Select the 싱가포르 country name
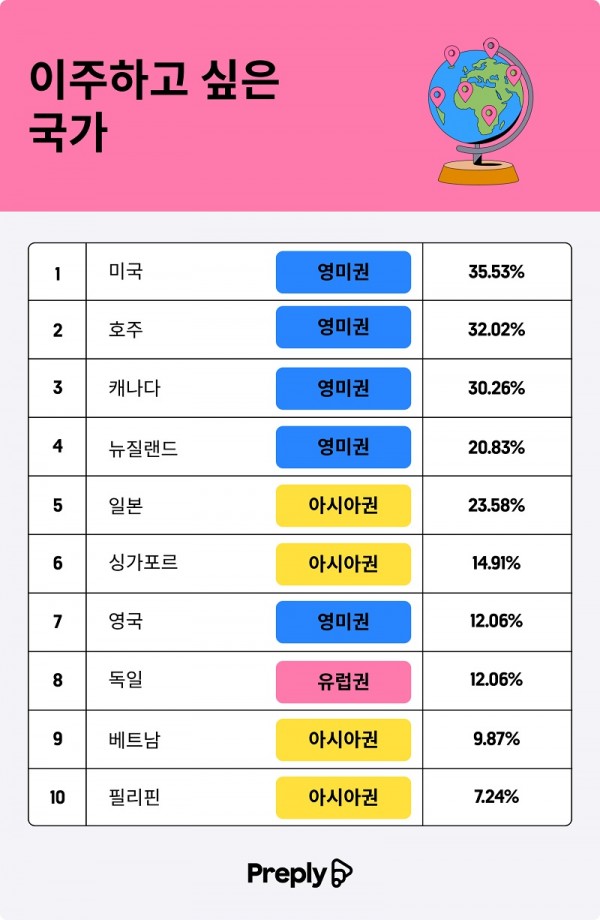The width and height of the screenshot is (600, 920). (x=143, y=563)
